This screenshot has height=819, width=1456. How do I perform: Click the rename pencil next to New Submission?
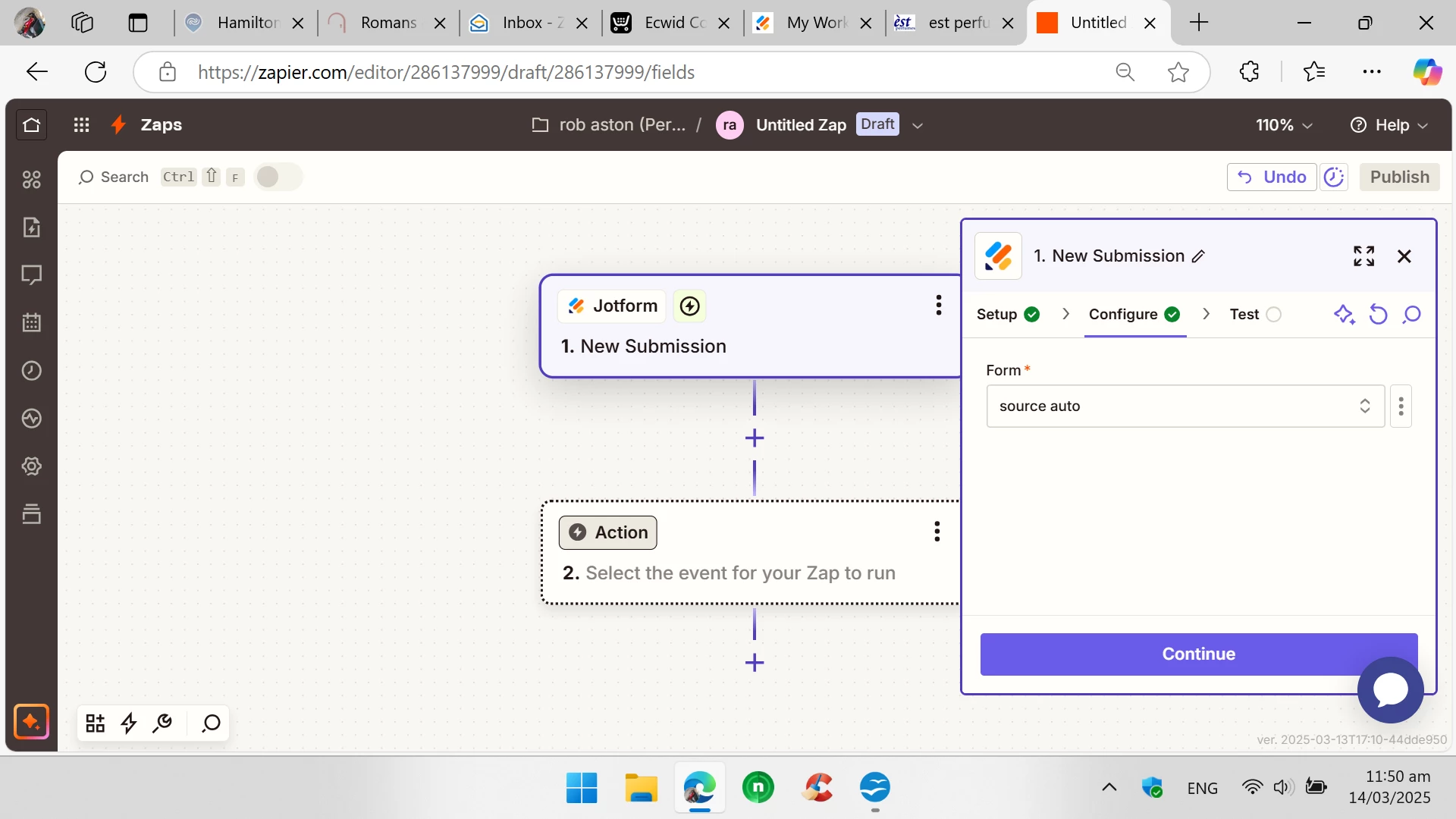point(1198,256)
